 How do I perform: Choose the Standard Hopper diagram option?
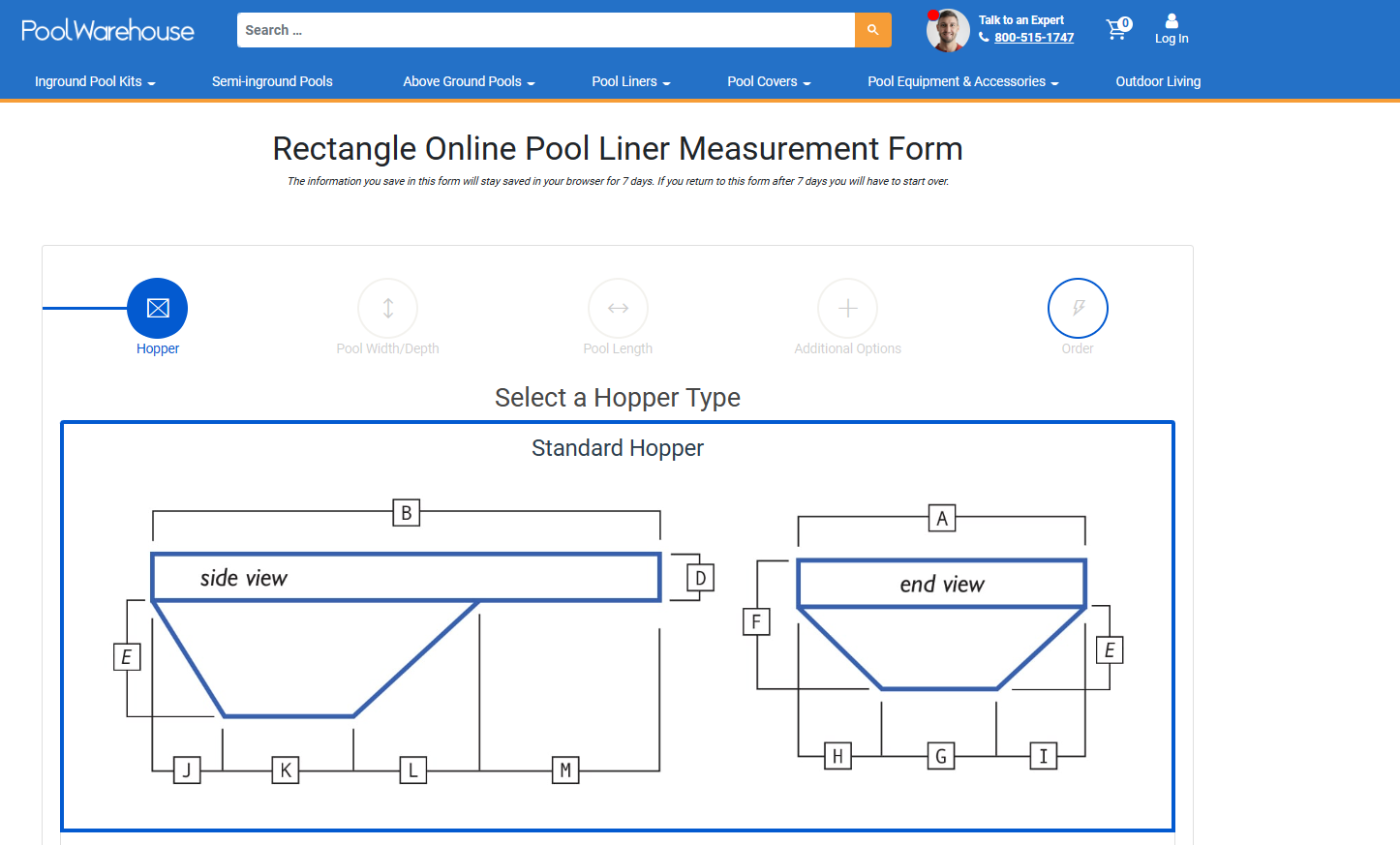(618, 626)
